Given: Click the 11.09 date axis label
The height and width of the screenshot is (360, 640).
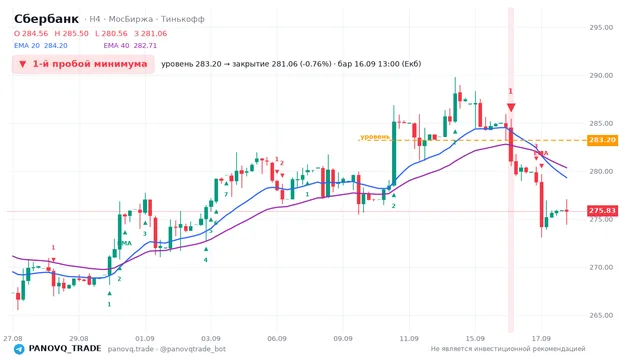Looking at the screenshot, I should click(x=409, y=338).
